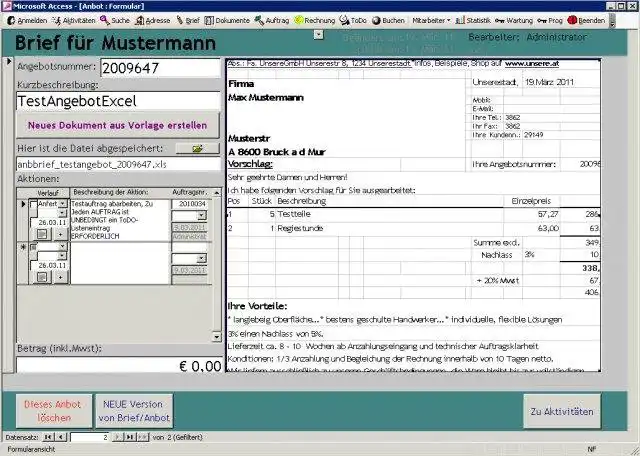Open Statistik chart icon
640x456 pixels.
click(460, 20)
